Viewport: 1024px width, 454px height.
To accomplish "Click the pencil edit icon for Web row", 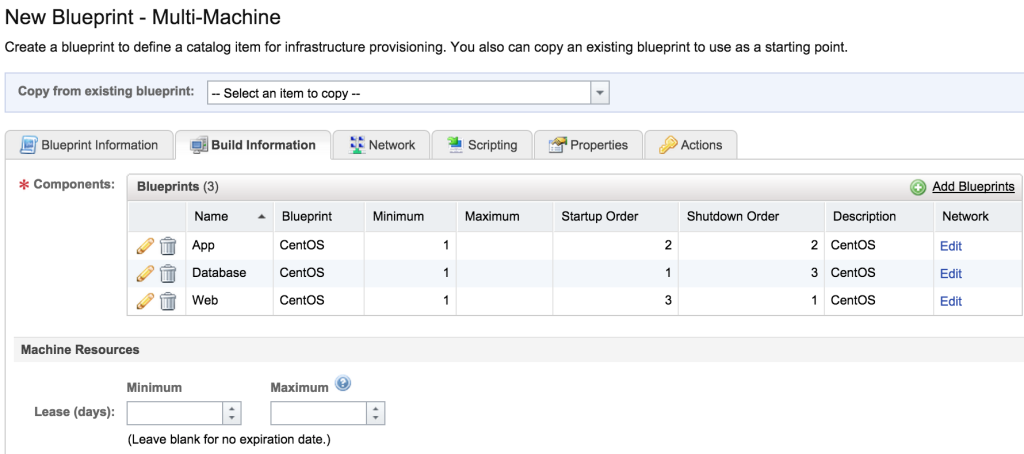I will pyautogui.click(x=145, y=301).
